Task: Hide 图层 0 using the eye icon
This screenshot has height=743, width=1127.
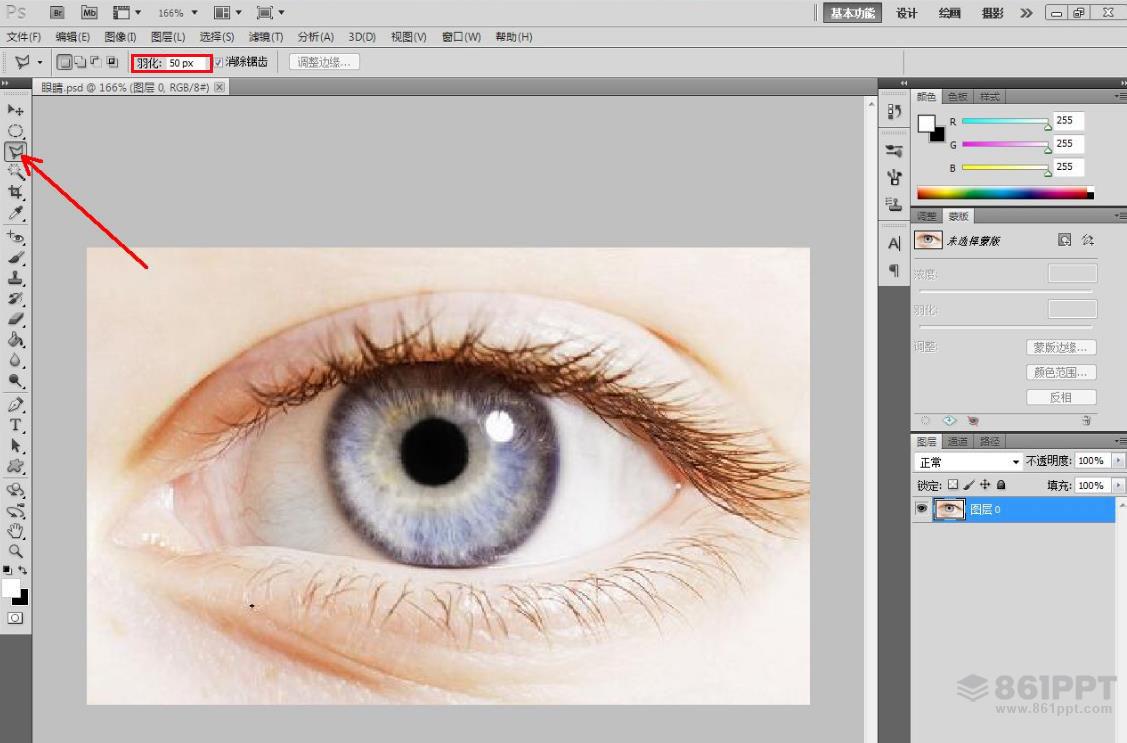Action: [x=922, y=510]
